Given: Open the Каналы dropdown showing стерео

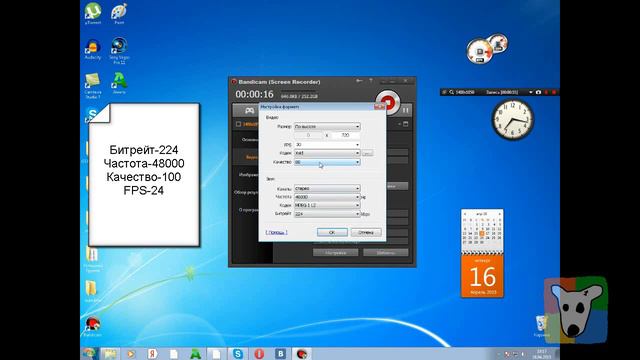Looking at the screenshot, I should 327,189.
